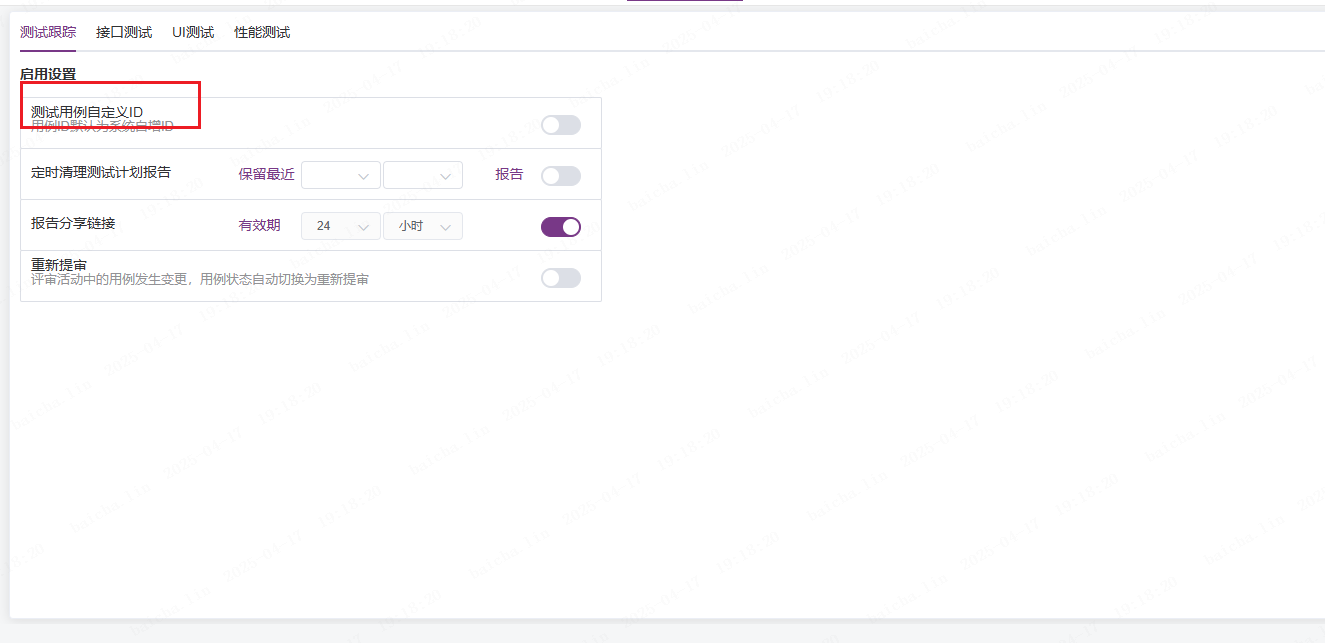This screenshot has width=1325, height=643.
Task: Click the 测试用例自定义ID title text
Action: [x=87, y=112]
